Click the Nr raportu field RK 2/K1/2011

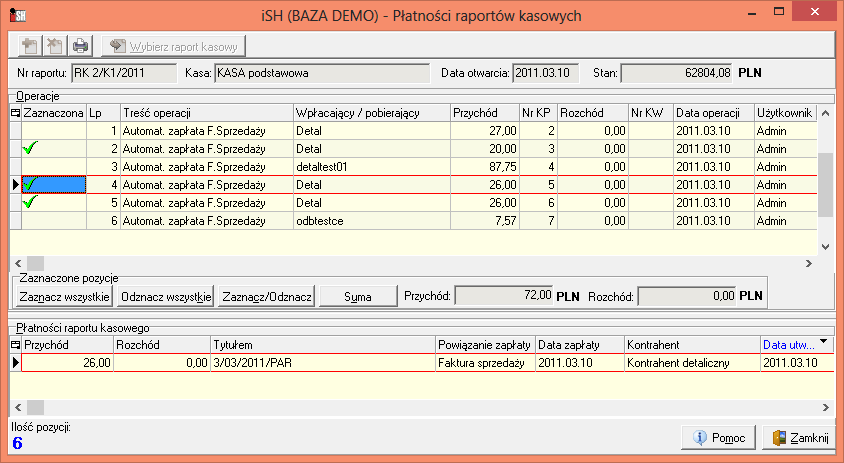point(124,73)
